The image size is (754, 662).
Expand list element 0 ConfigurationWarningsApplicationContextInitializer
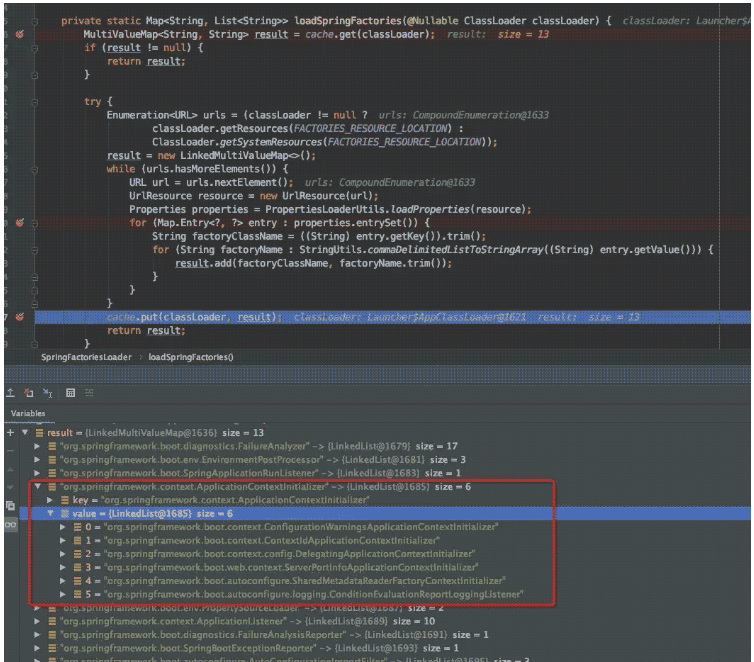click(63, 527)
